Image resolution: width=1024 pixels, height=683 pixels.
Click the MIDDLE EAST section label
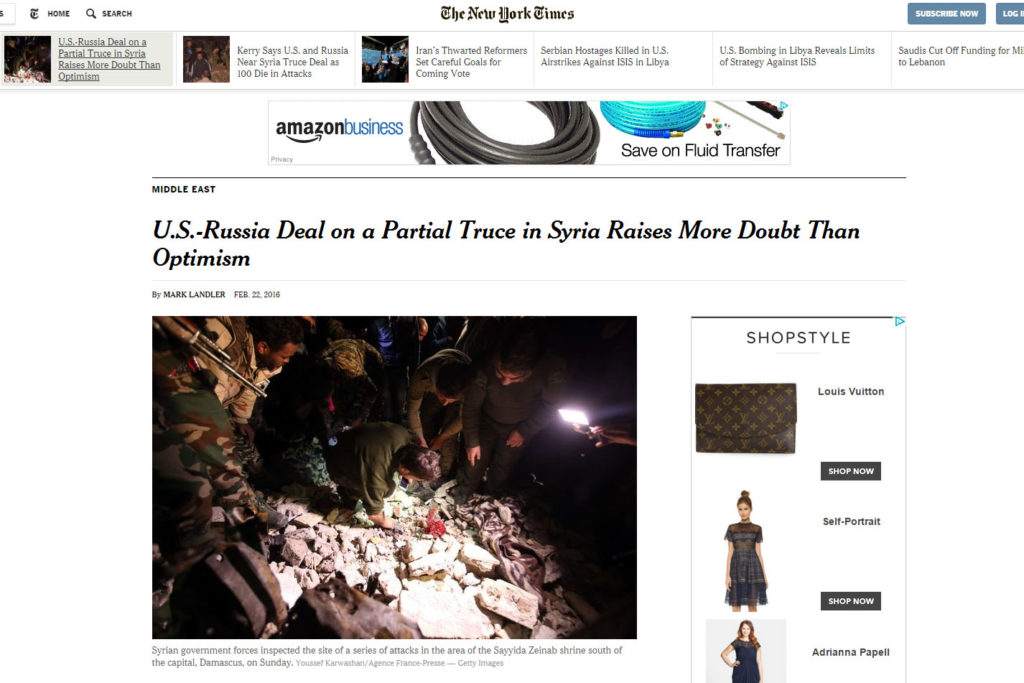[x=184, y=189]
